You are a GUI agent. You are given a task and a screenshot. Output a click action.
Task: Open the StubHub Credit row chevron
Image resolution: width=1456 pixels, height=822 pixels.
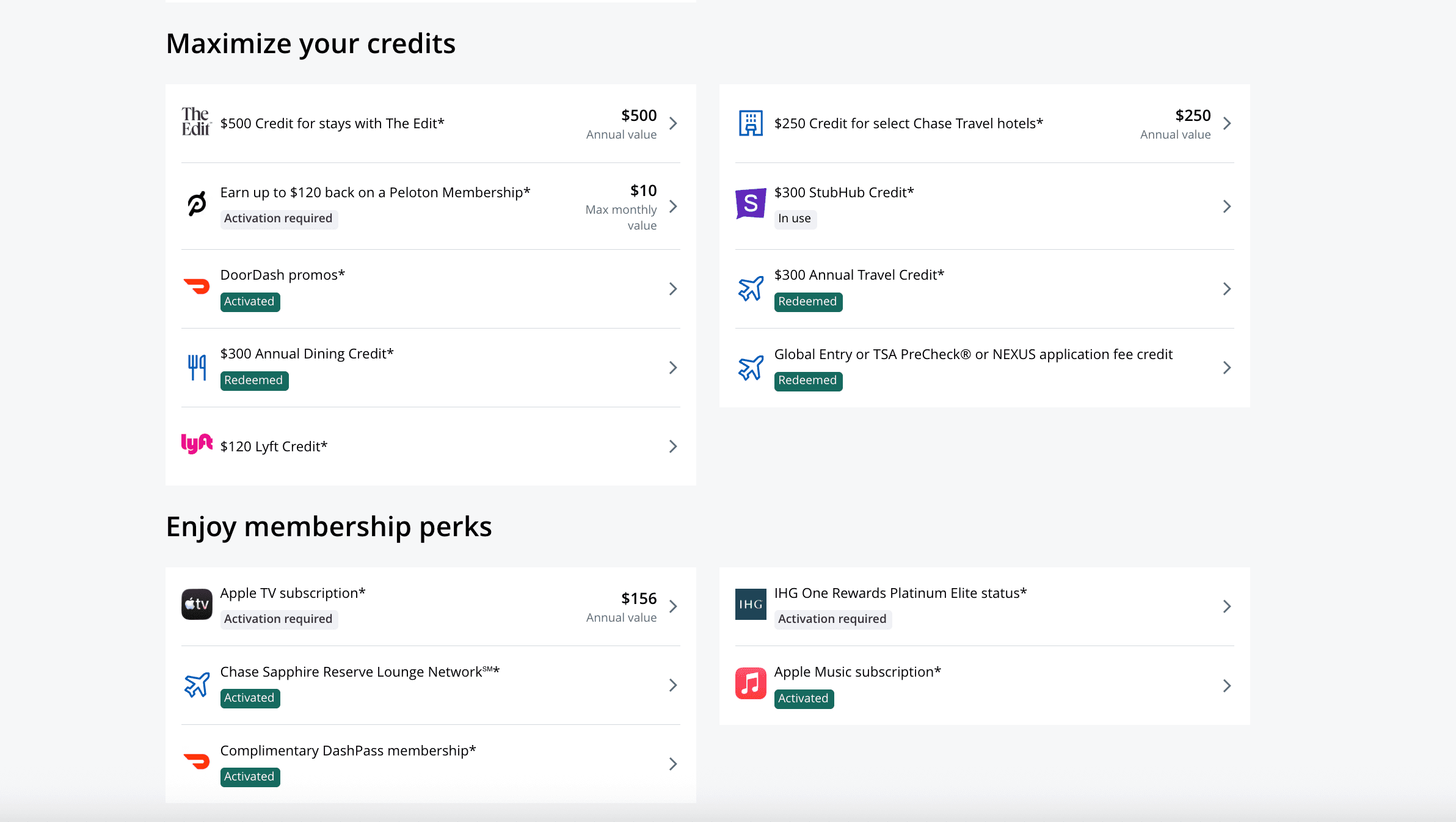1227,206
